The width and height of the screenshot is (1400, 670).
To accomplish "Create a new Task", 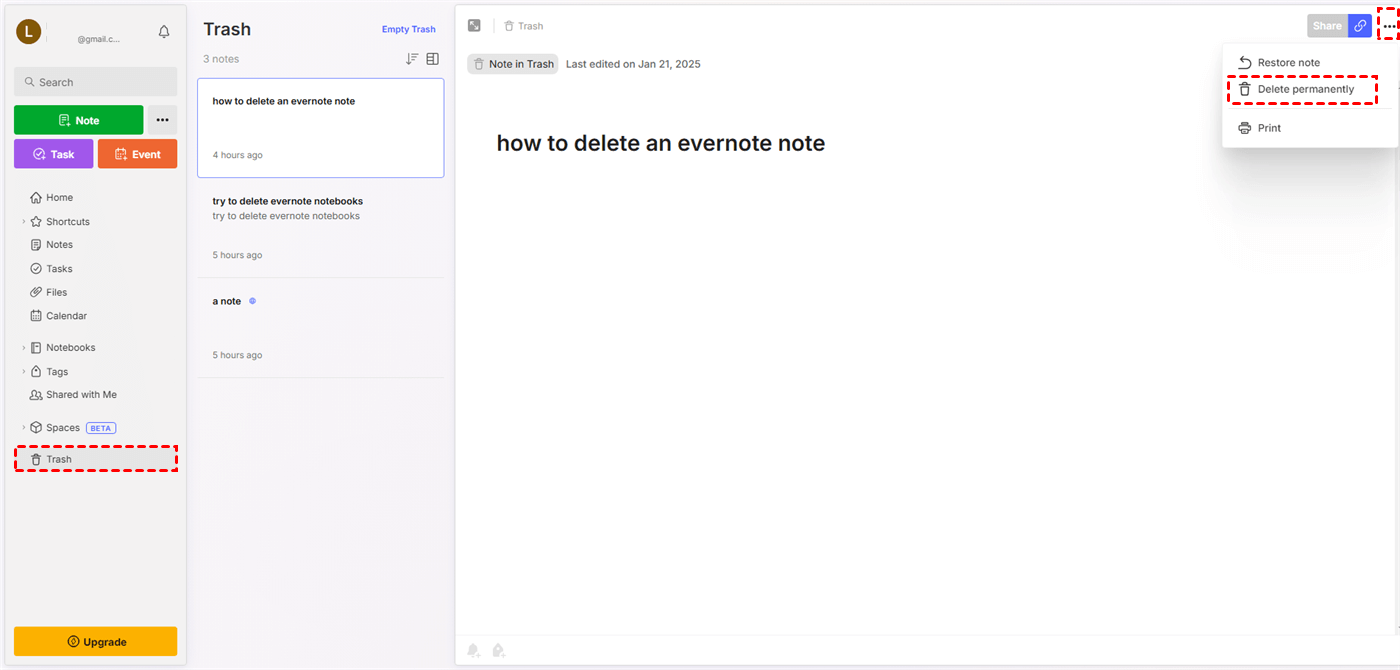I will 54,154.
